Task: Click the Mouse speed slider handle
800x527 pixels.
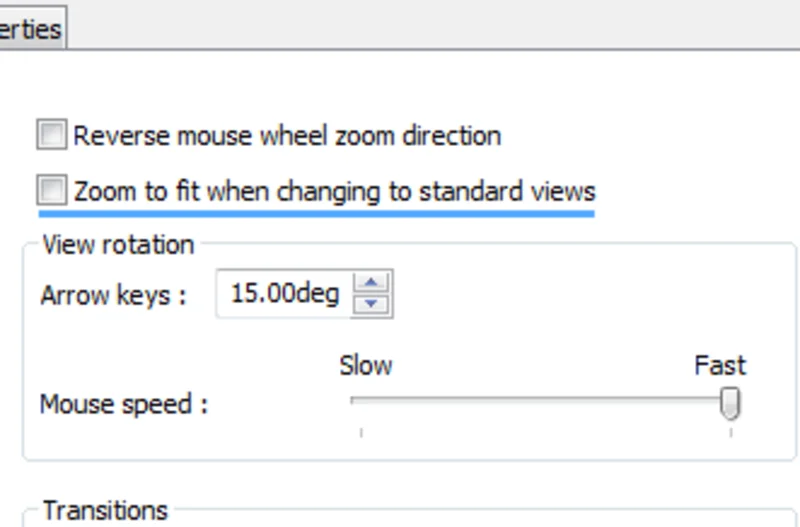Action: coord(731,402)
